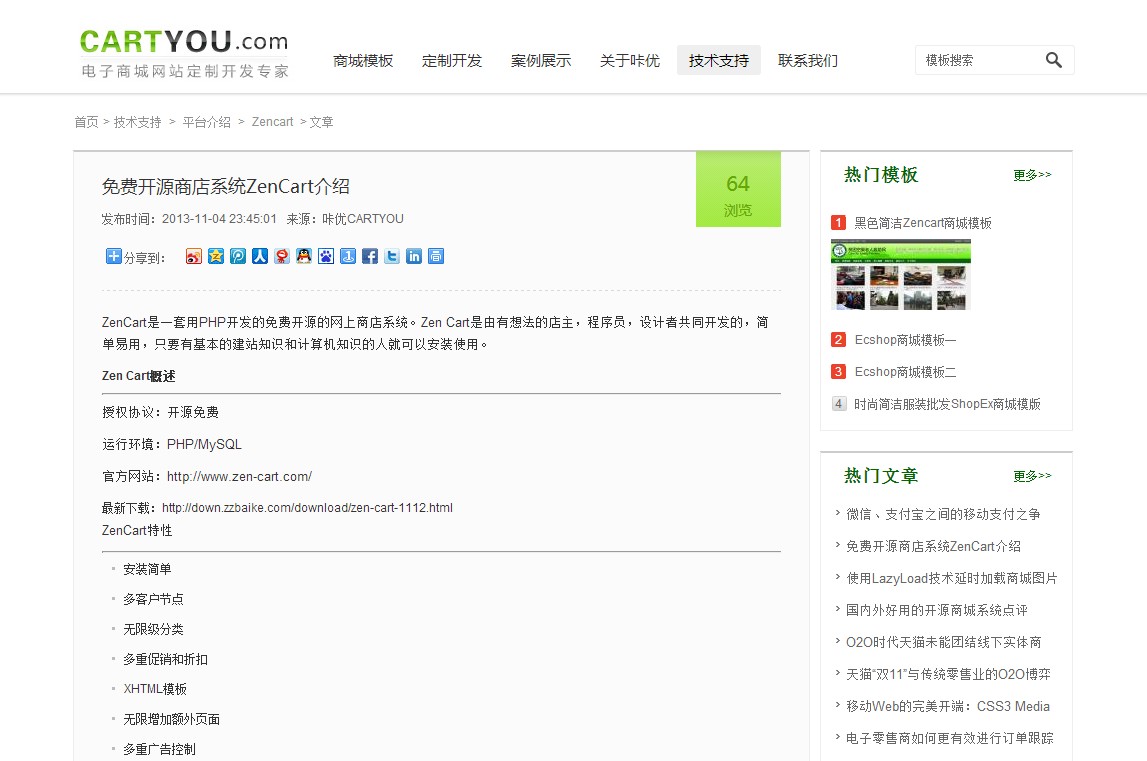The image size is (1147, 761).
Task: Click 热门文章 panel heading
Action: [881, 476]
